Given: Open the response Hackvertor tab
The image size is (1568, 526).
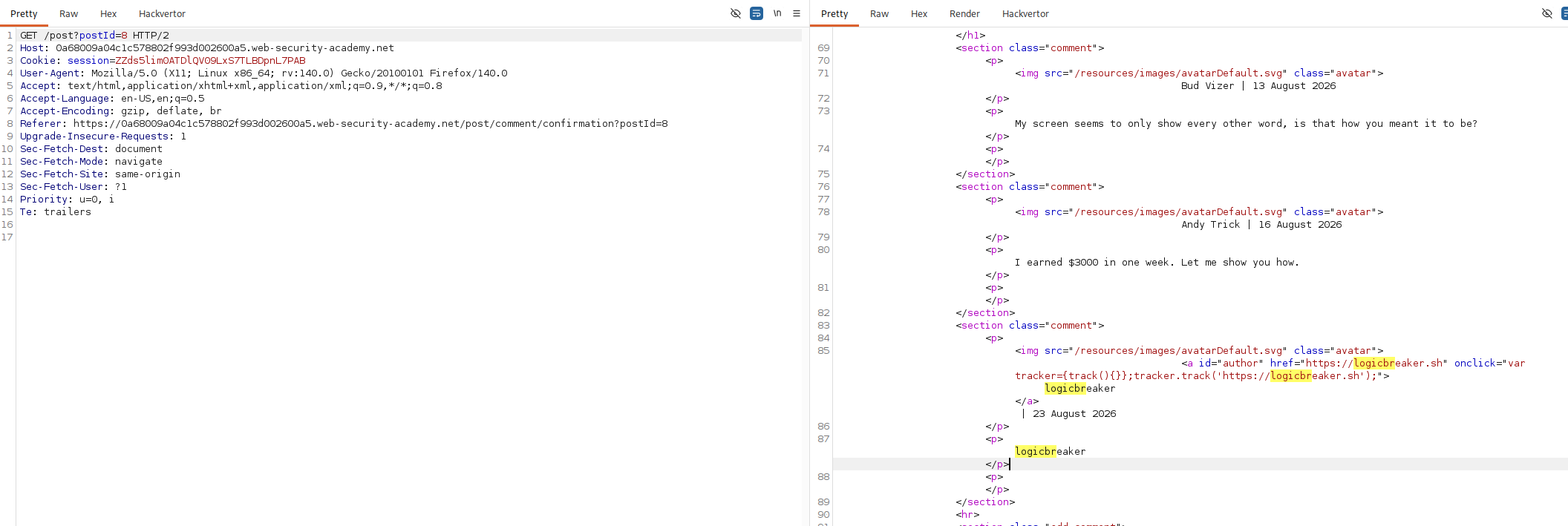Looking at the screenshot, I should pos(1025,14).
